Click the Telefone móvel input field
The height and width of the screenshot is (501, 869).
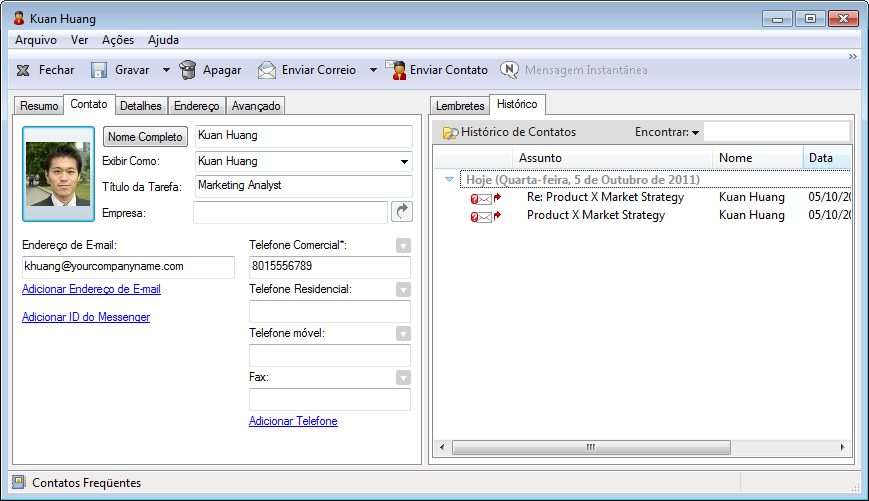coord(330,355)
